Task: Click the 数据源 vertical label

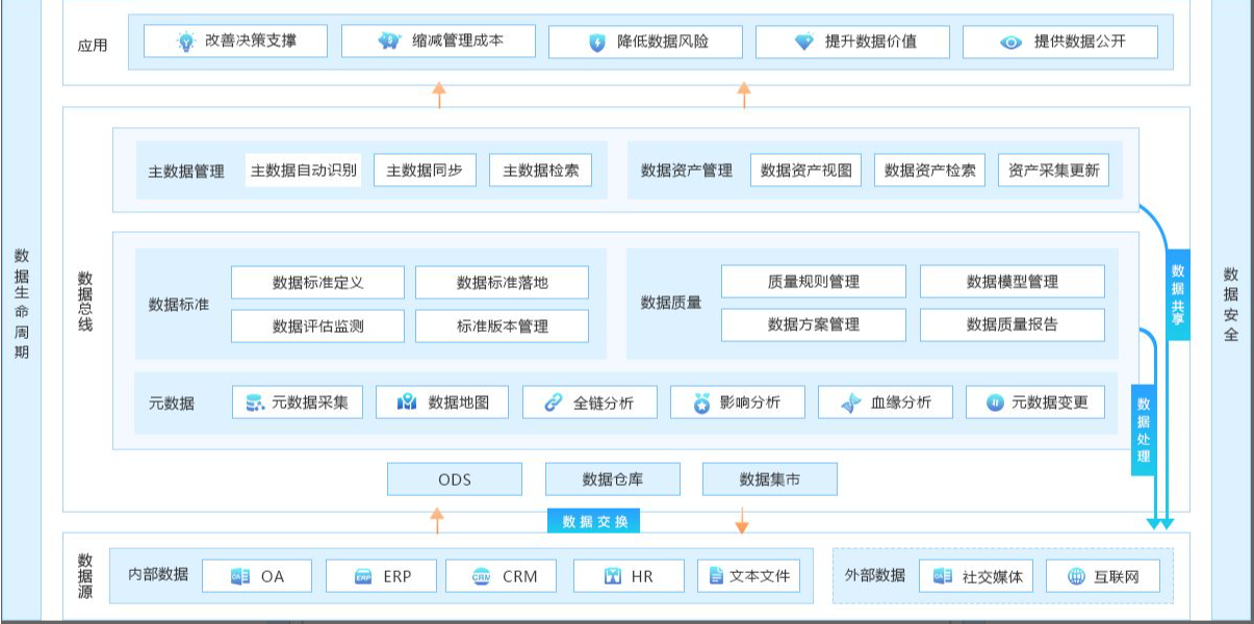Action: coord(85,577)
